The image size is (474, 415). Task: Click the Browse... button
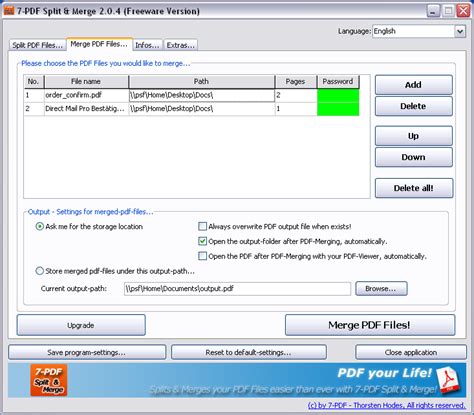(x=381, y=289)
